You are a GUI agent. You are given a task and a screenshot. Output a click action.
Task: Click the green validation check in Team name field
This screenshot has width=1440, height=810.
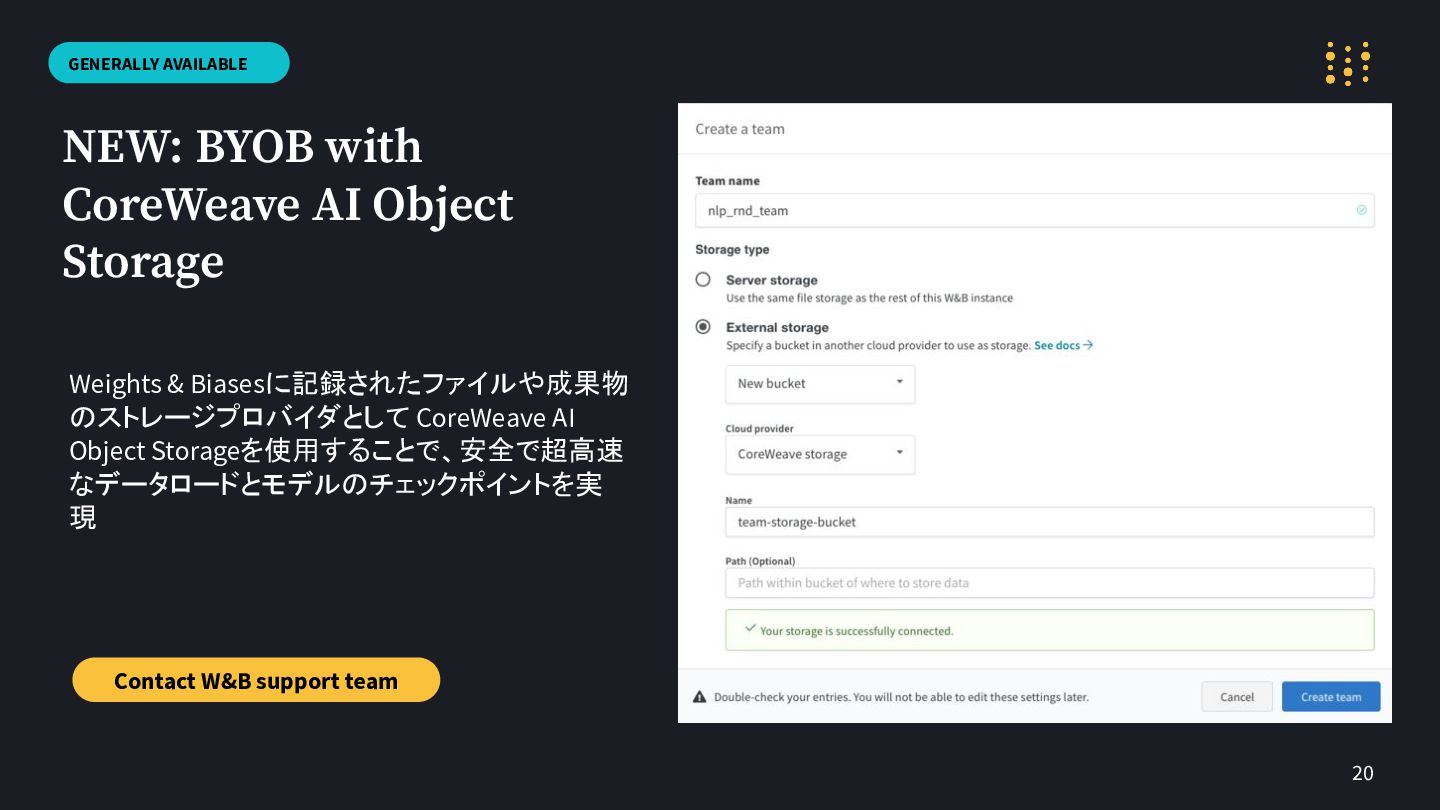(1361, 210)
